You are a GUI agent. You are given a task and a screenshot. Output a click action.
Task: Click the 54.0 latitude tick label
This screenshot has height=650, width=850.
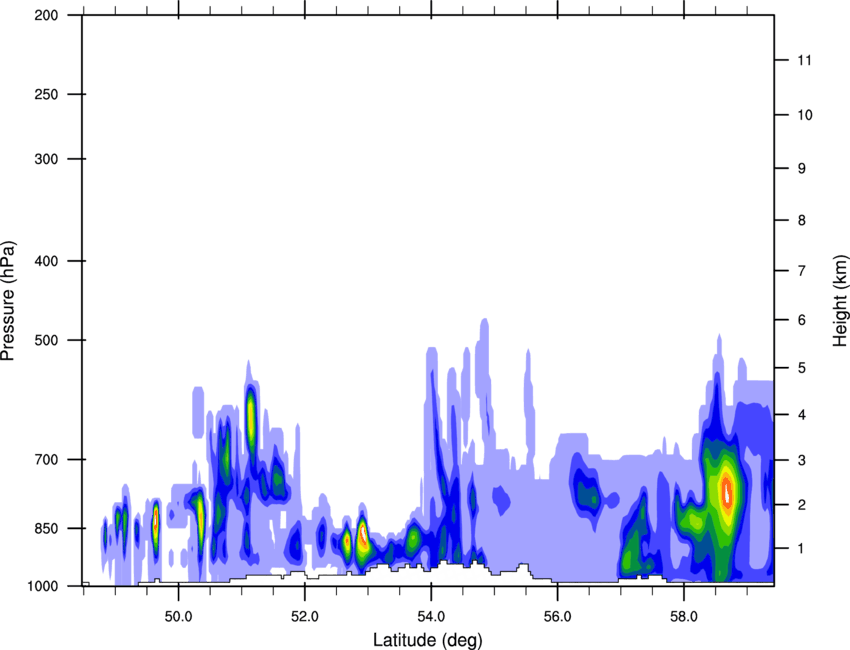pos(431,616)
